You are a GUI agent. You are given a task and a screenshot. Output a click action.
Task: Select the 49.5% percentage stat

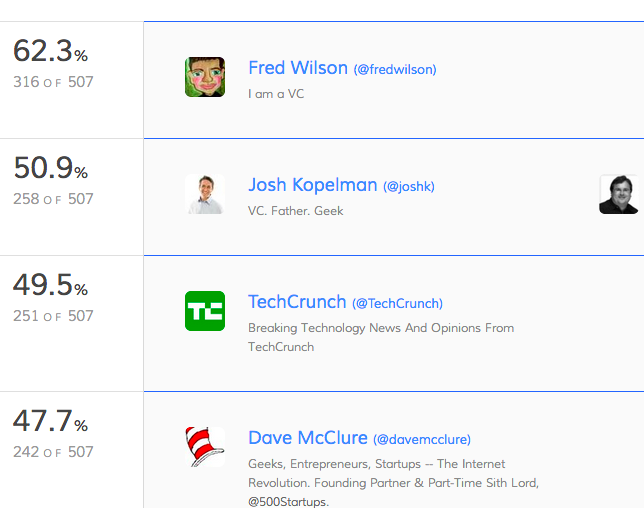51,285
